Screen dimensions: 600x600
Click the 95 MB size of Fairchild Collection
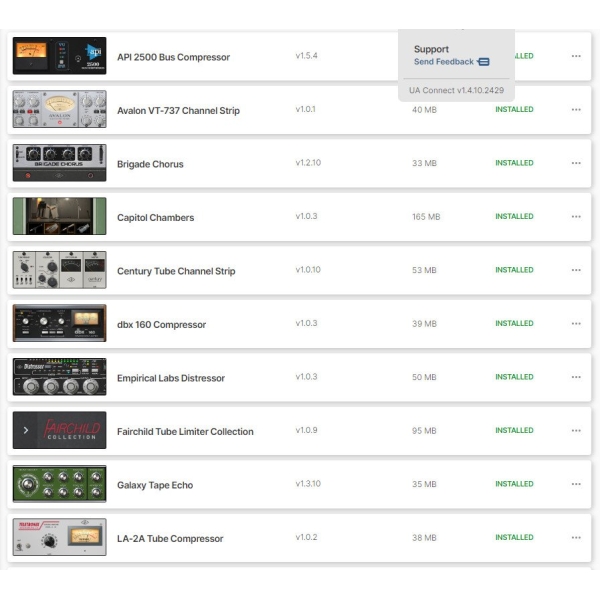click(x=424, y=431)
